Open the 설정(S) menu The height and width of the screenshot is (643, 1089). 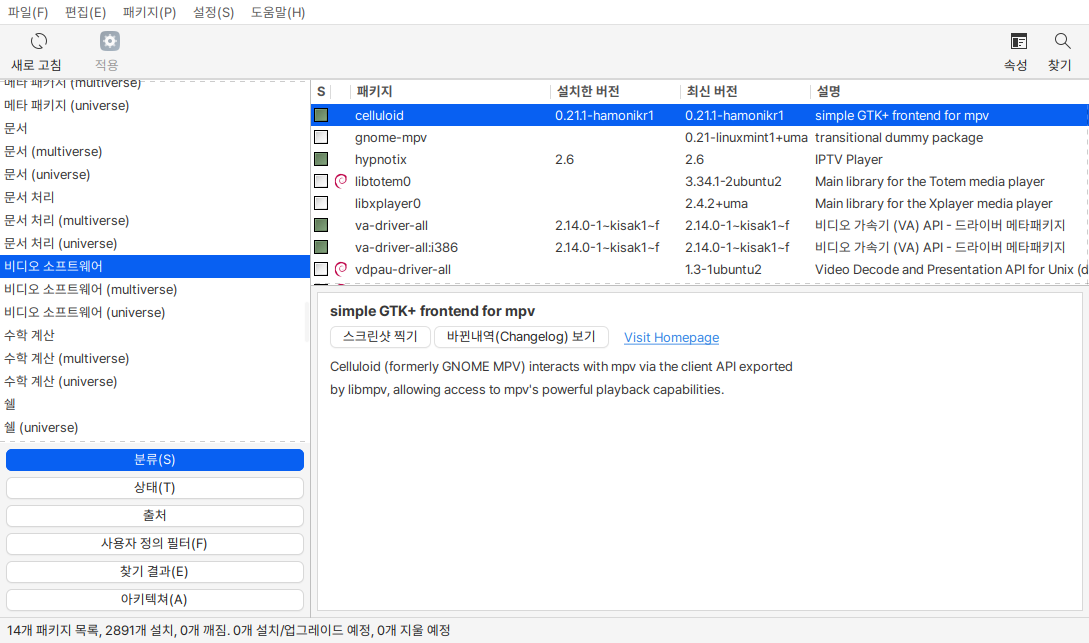[x=213, y=12]
